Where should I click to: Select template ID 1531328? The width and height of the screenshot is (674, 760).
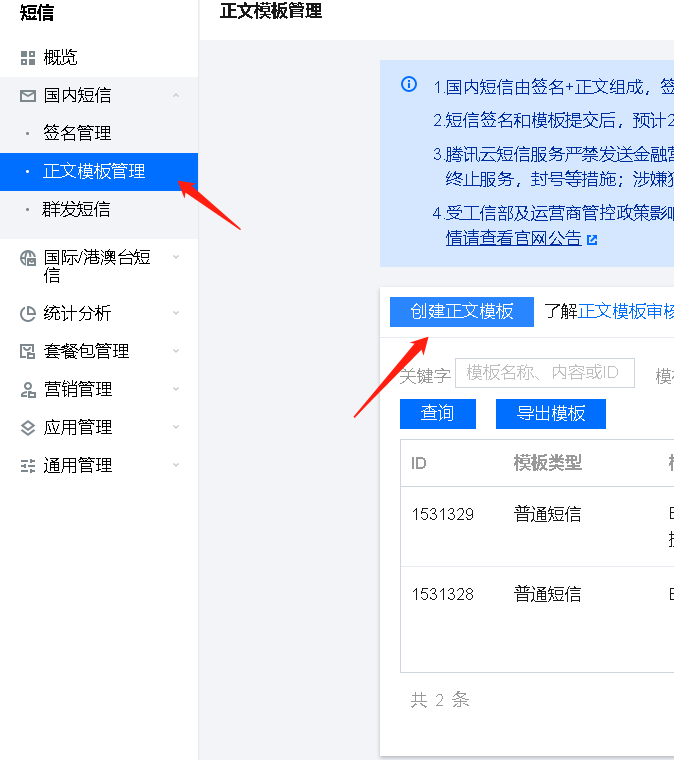point(442,594)
